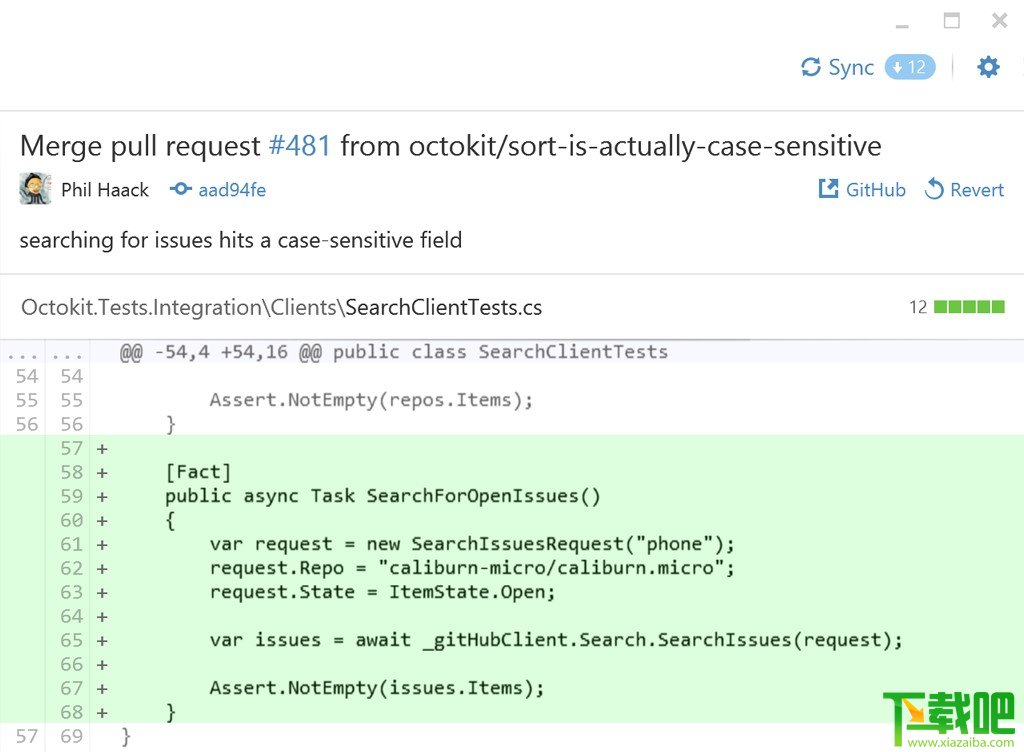Image resolution: width=1024 pixels, height=752 pixels.
Task: Select added line 61 in the gutter
Action: [x=71, y=544]
